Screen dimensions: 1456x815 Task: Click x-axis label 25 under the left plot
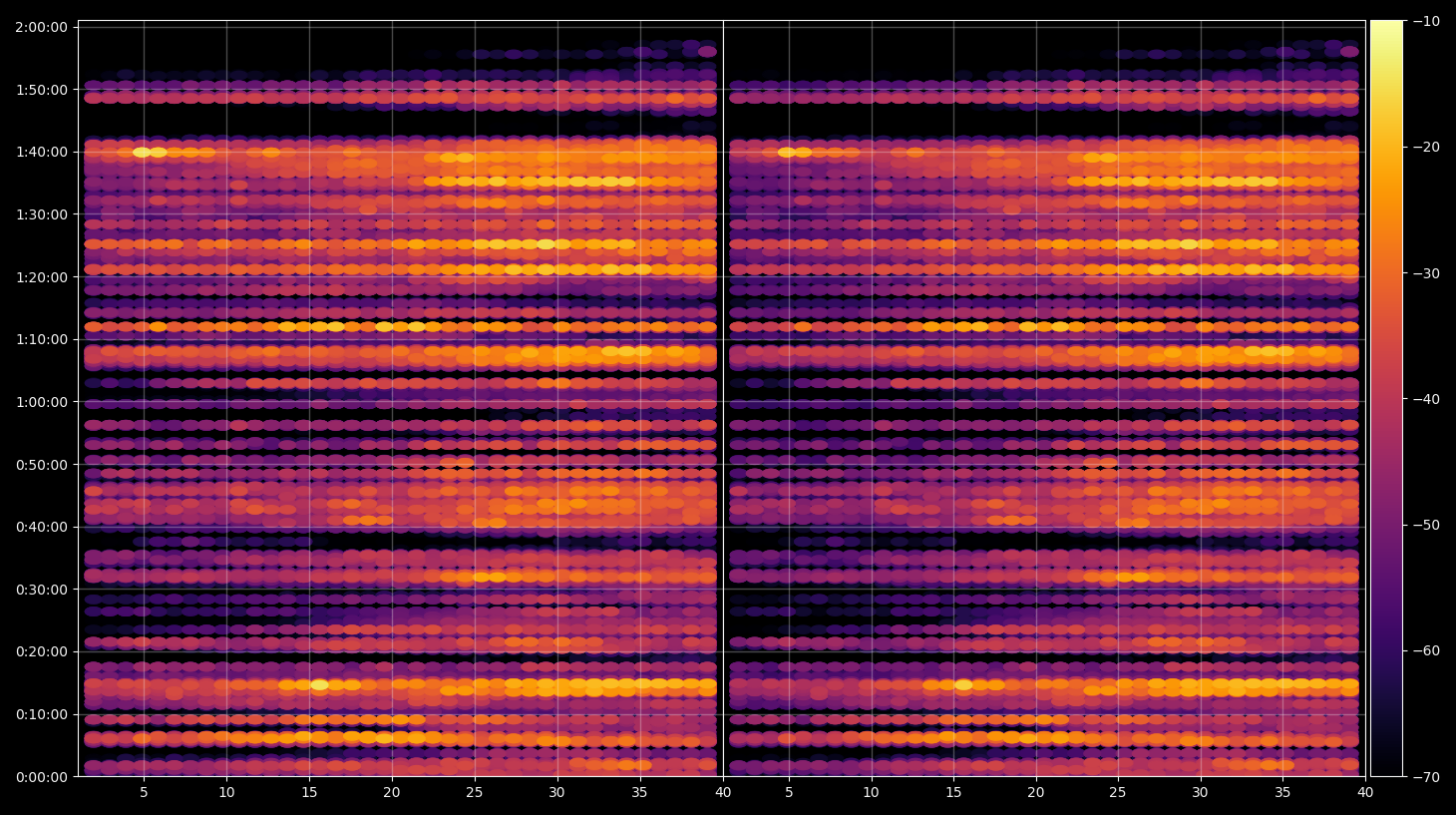coord(475,792)
